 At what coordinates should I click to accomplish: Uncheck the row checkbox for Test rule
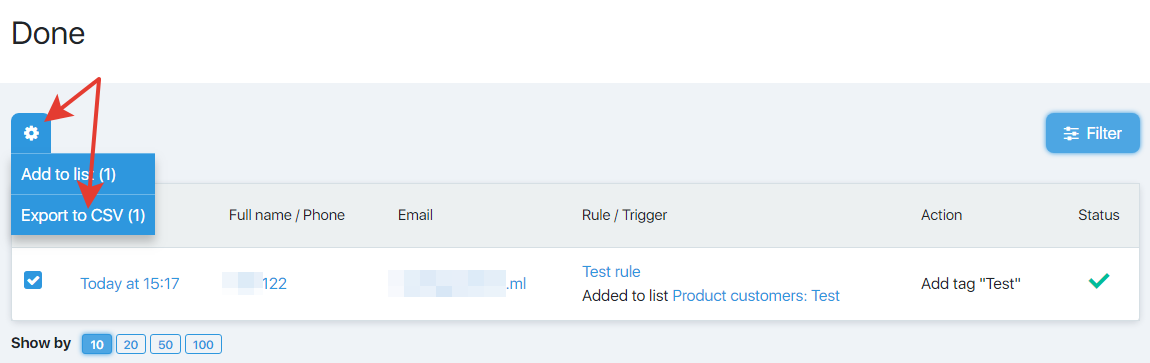click(33, 280)
